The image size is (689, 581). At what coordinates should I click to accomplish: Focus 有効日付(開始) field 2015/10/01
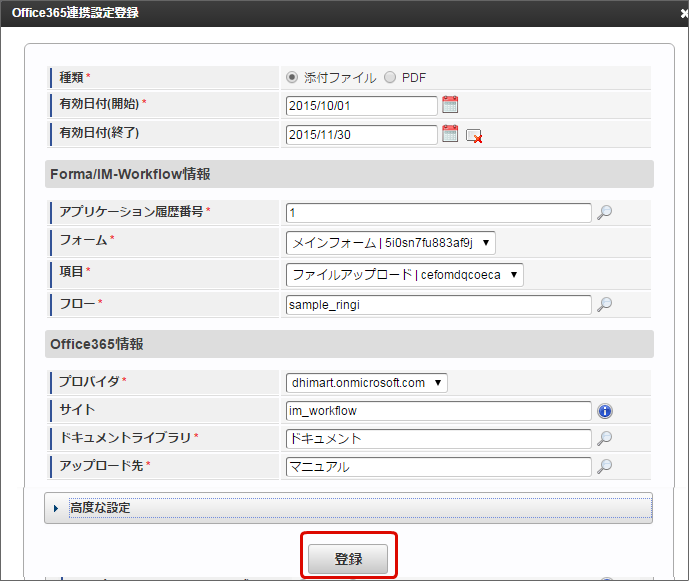tap(362, 106)
